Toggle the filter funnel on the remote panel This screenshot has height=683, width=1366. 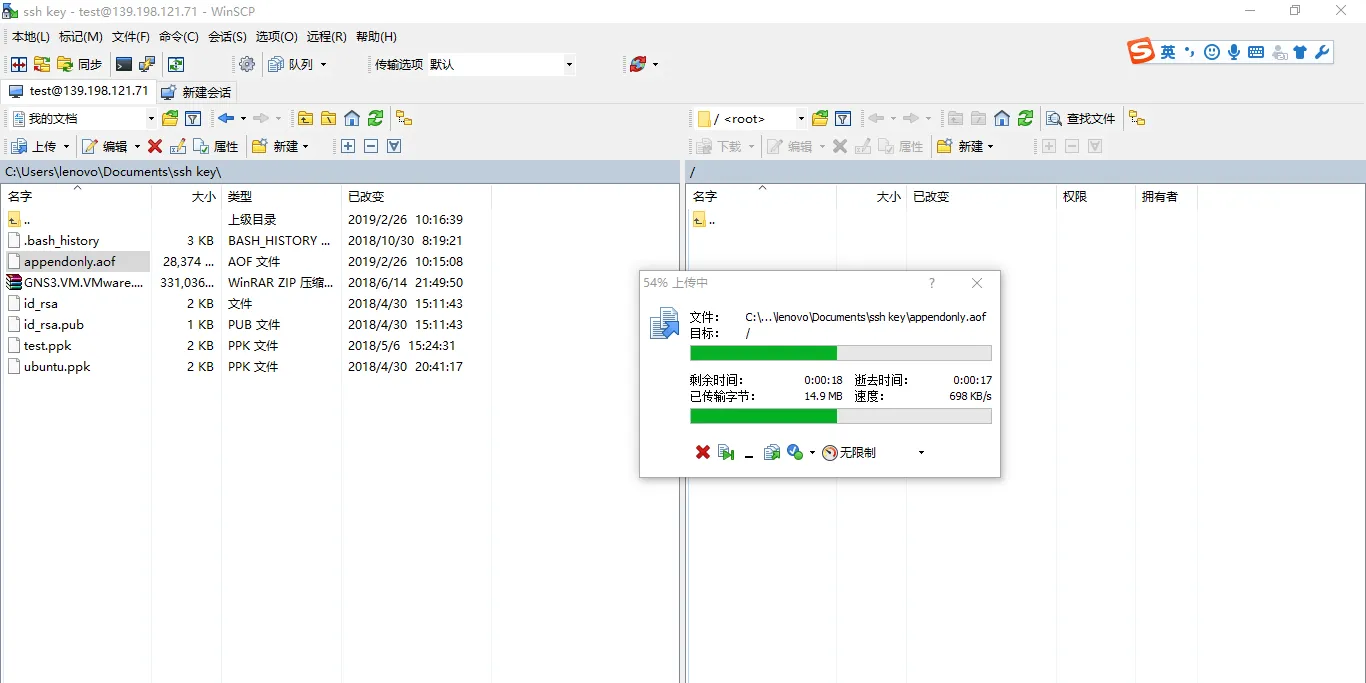[843, 118]
